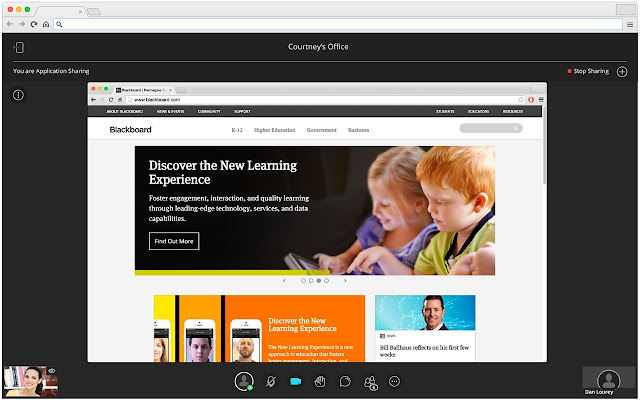Select your own video thumbnail
640x400 pixels.
tap(31, 381)
